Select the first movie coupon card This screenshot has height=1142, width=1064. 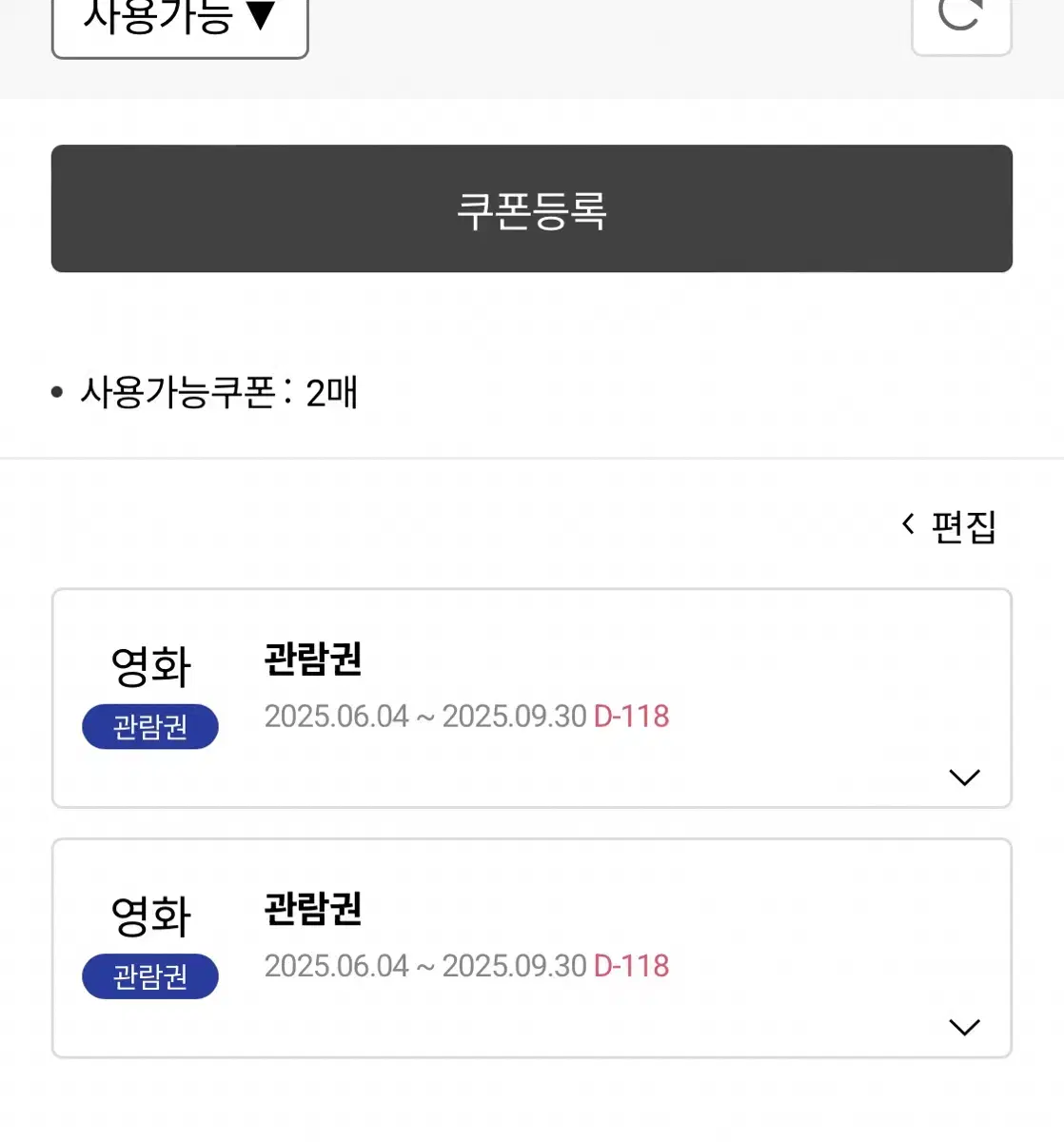532,699
